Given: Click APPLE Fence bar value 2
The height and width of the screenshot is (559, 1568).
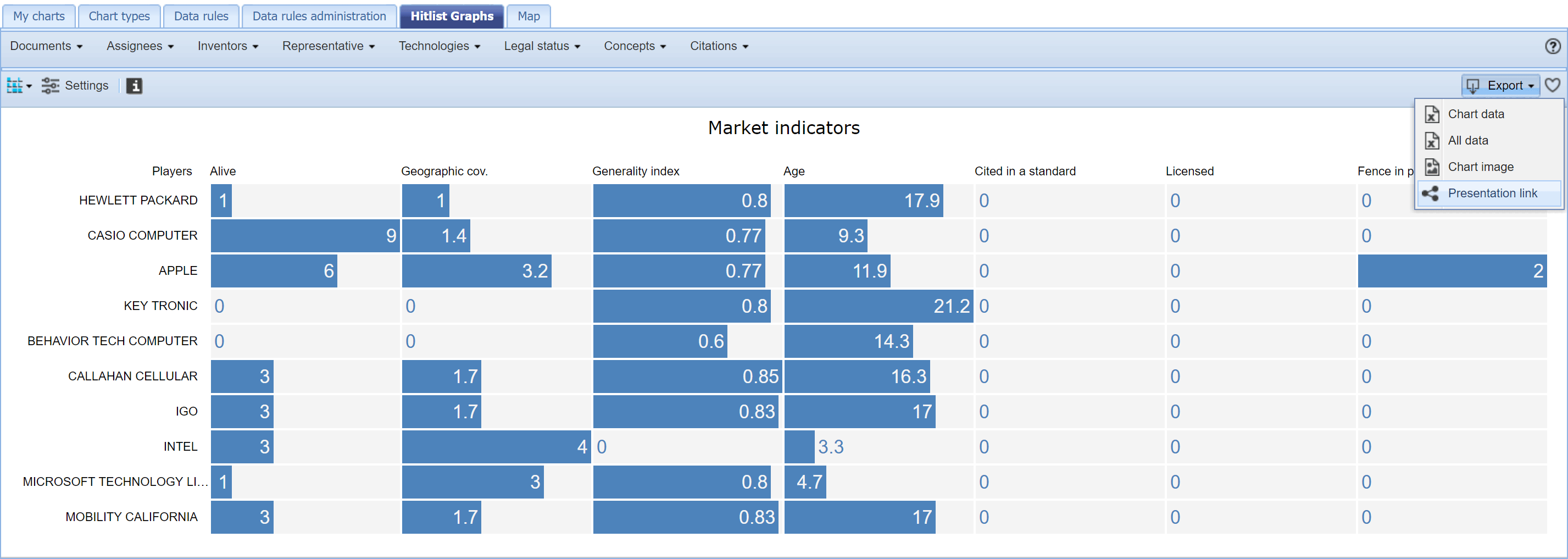Looking at the screenshot, I should tap(1452, 271).
